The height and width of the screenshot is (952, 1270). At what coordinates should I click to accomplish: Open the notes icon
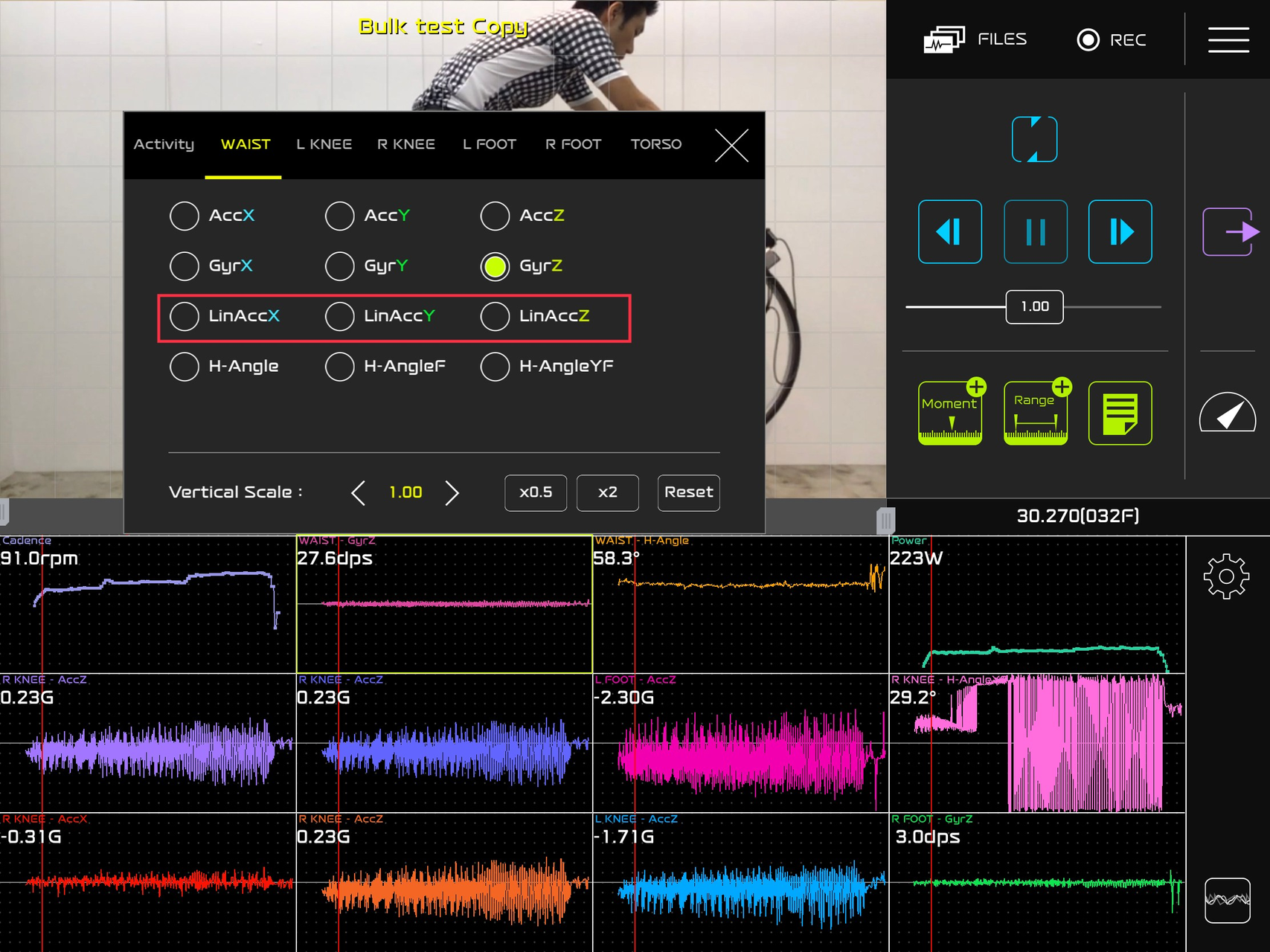(1120, 414)
